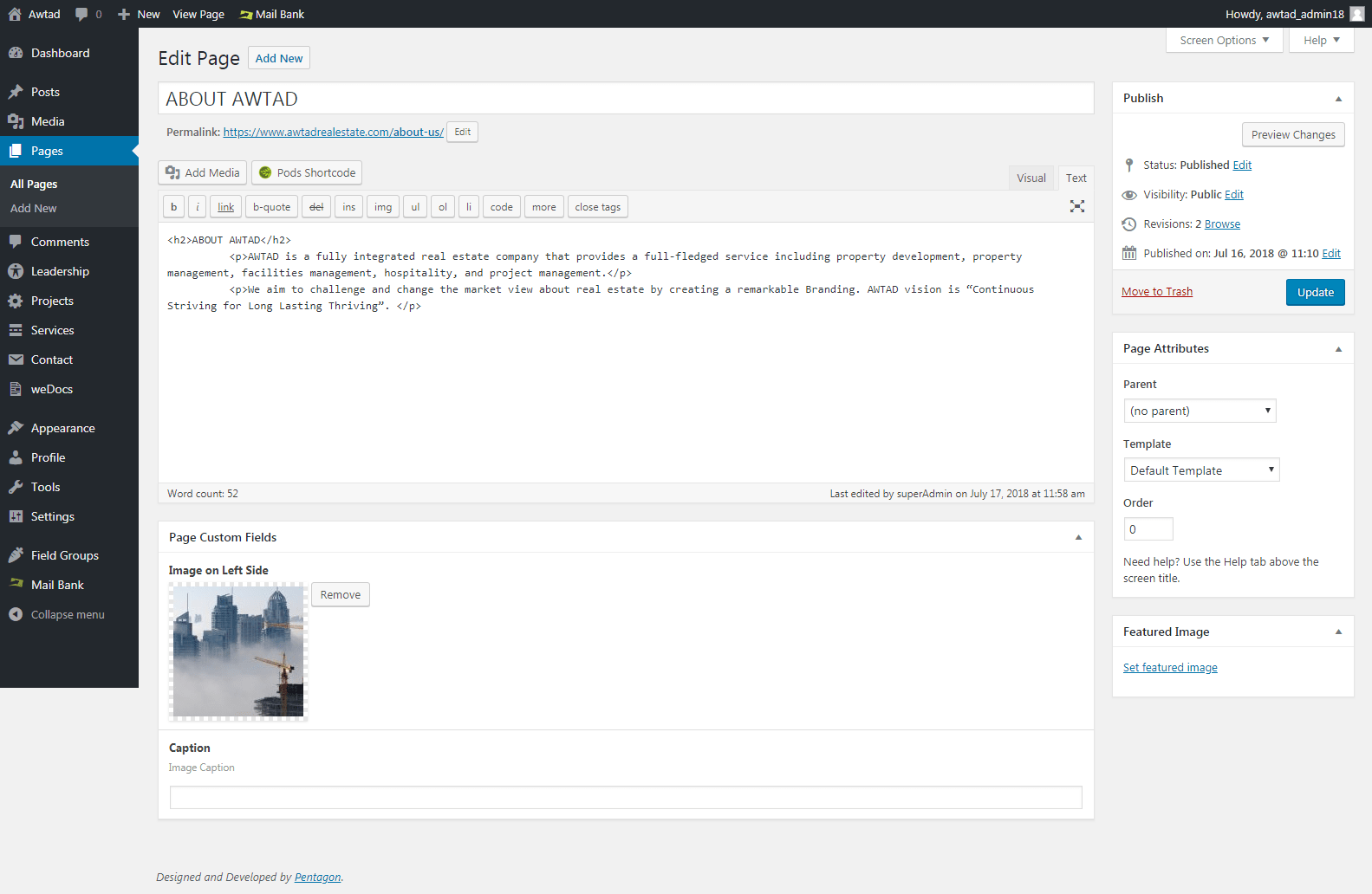
Task: Open Mail Bank icon in sidebar
Action: coord(16,585)
